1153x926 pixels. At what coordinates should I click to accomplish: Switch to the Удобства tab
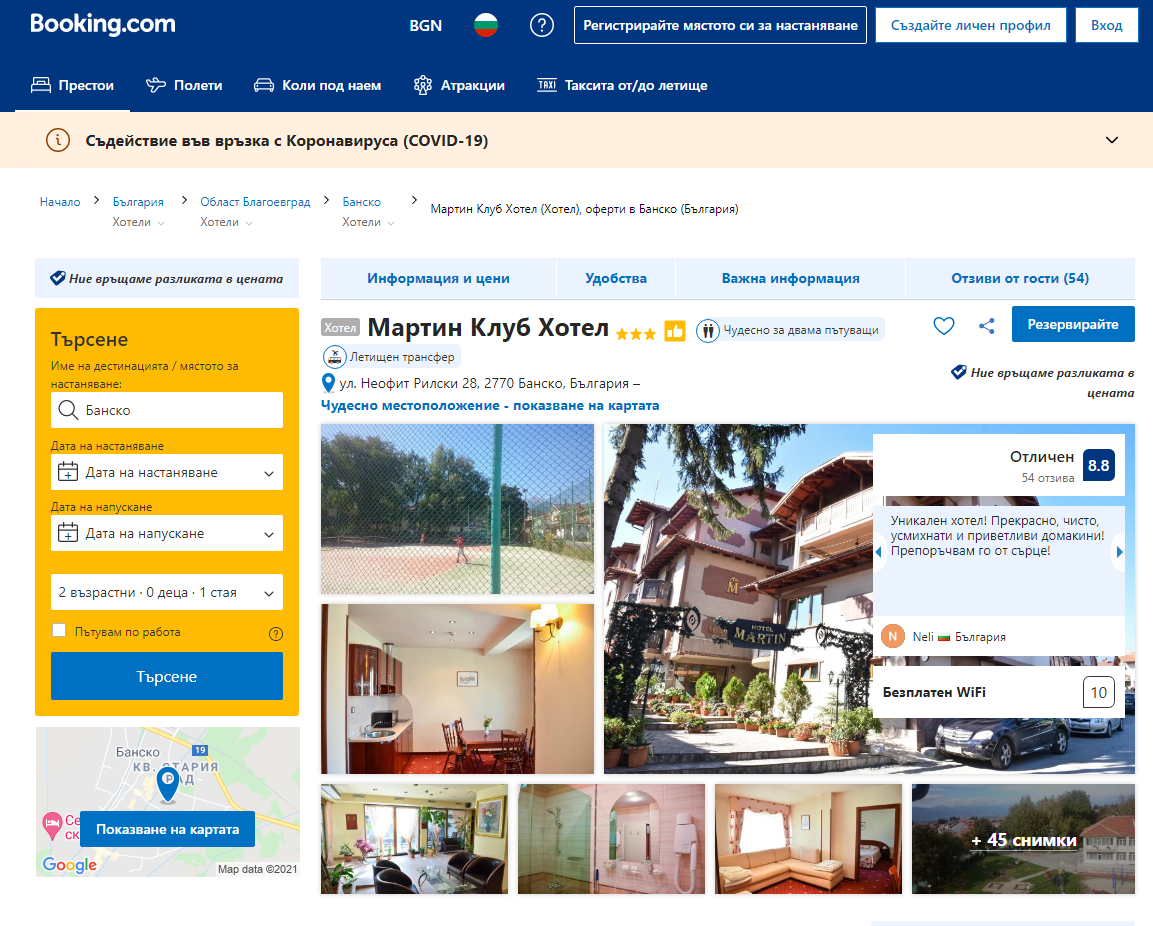[x=616, y=279]
